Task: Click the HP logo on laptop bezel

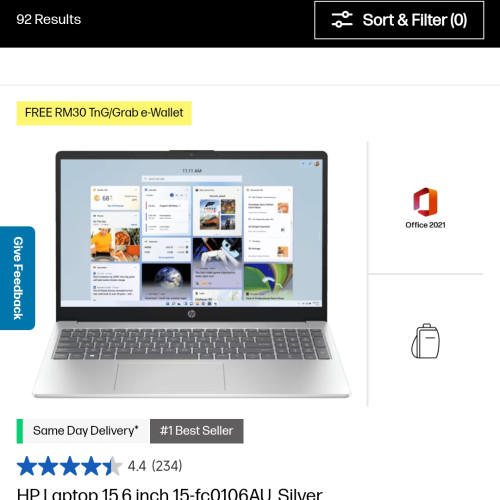Action: (x=191, y=314)
